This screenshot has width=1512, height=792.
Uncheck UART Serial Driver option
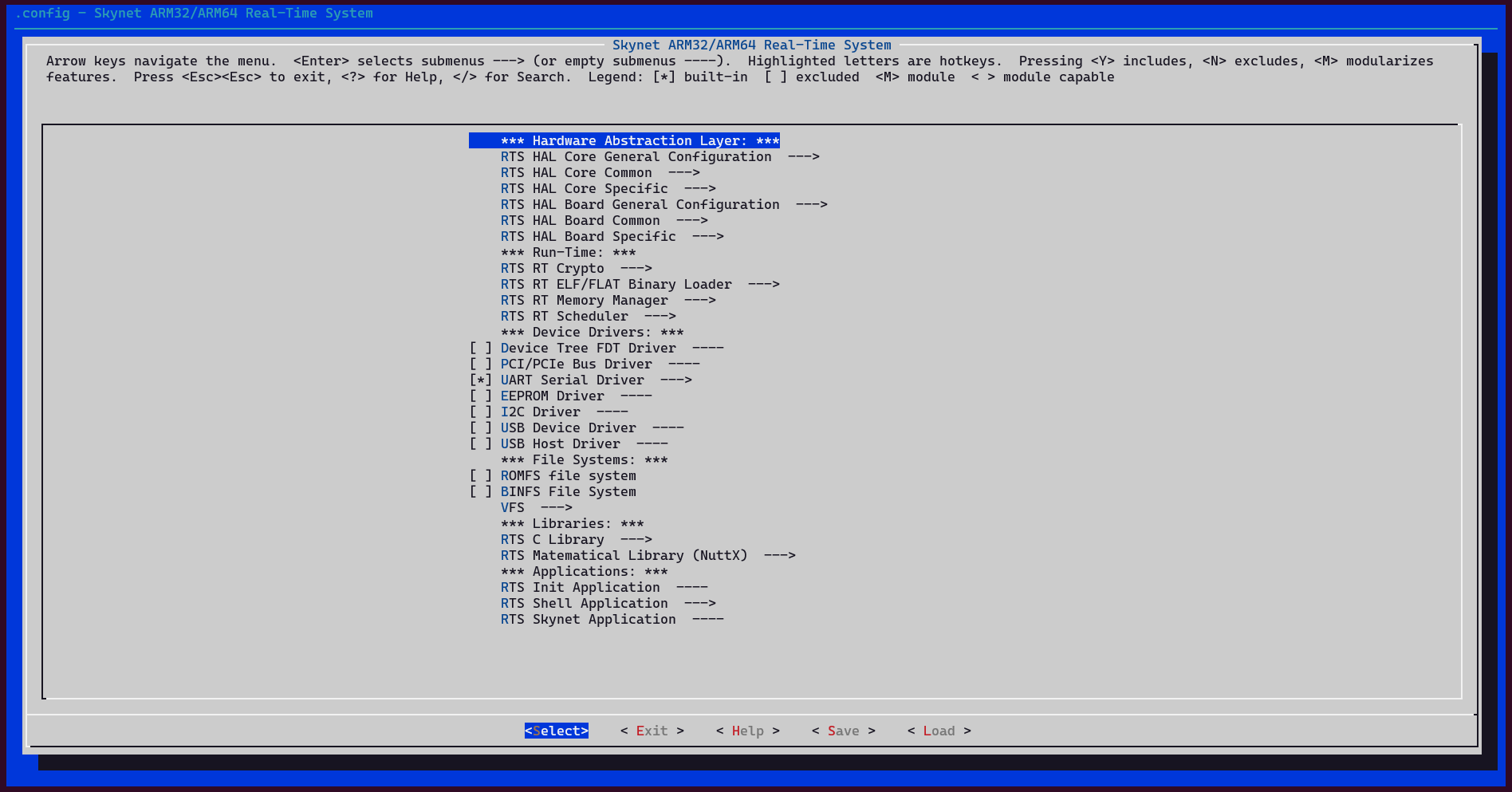point(481,380)
